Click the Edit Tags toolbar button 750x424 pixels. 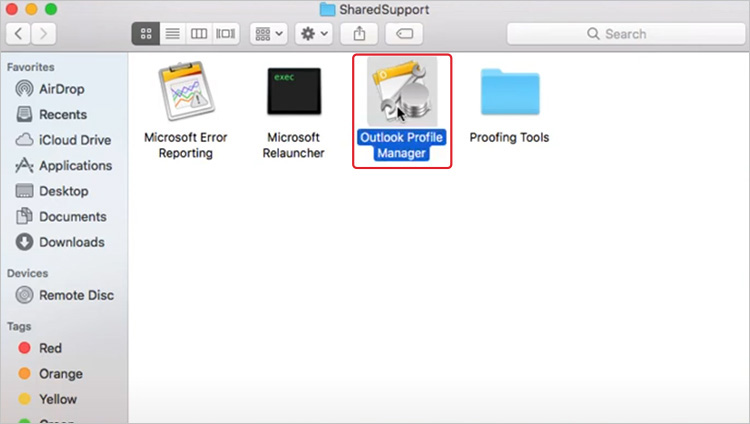pos(404,33)
